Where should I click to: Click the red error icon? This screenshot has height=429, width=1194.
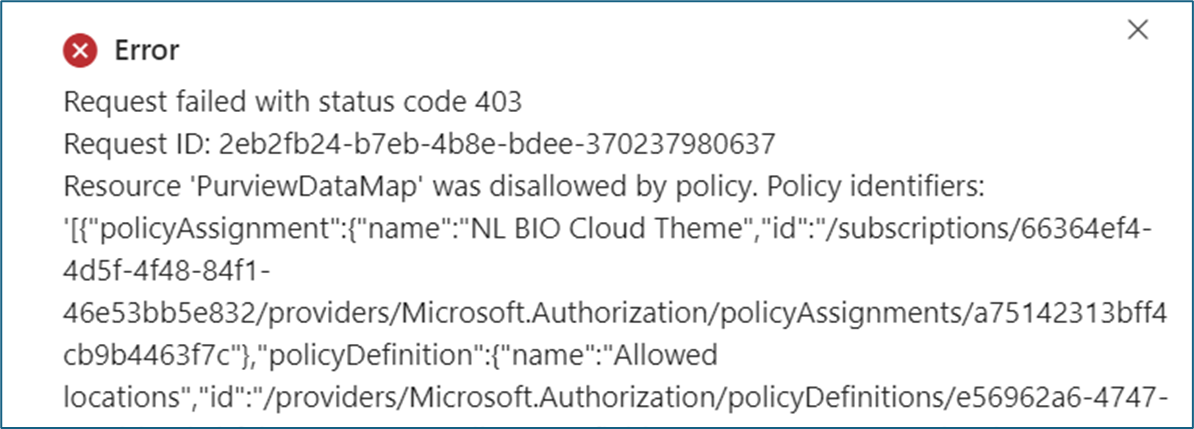pyautogui.click(x=80, y=48)
